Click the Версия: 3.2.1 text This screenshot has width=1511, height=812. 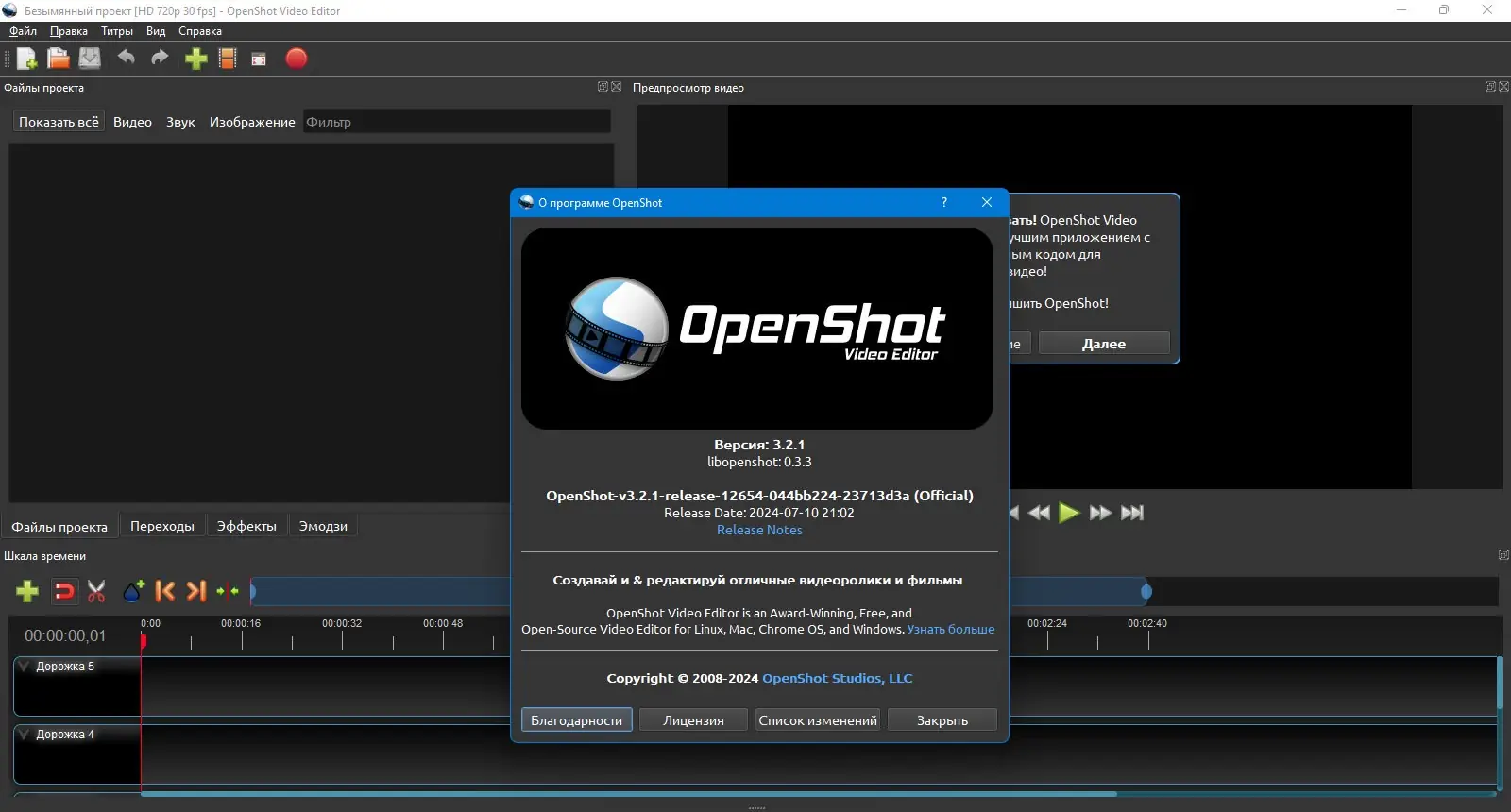coord(759,445)
